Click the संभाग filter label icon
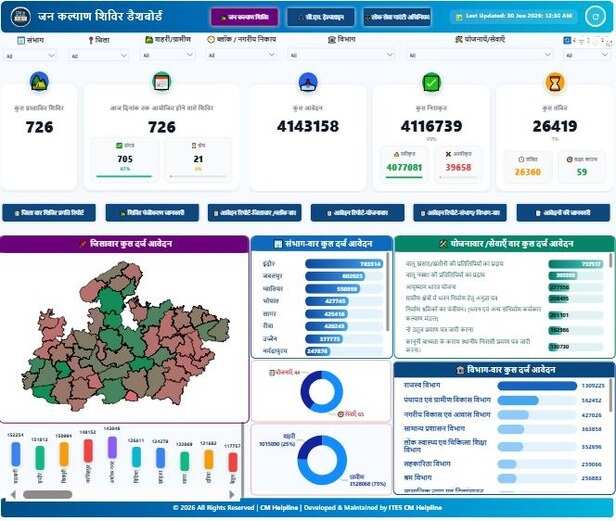This screenshot has height=521, width=616. click(21, 40)
